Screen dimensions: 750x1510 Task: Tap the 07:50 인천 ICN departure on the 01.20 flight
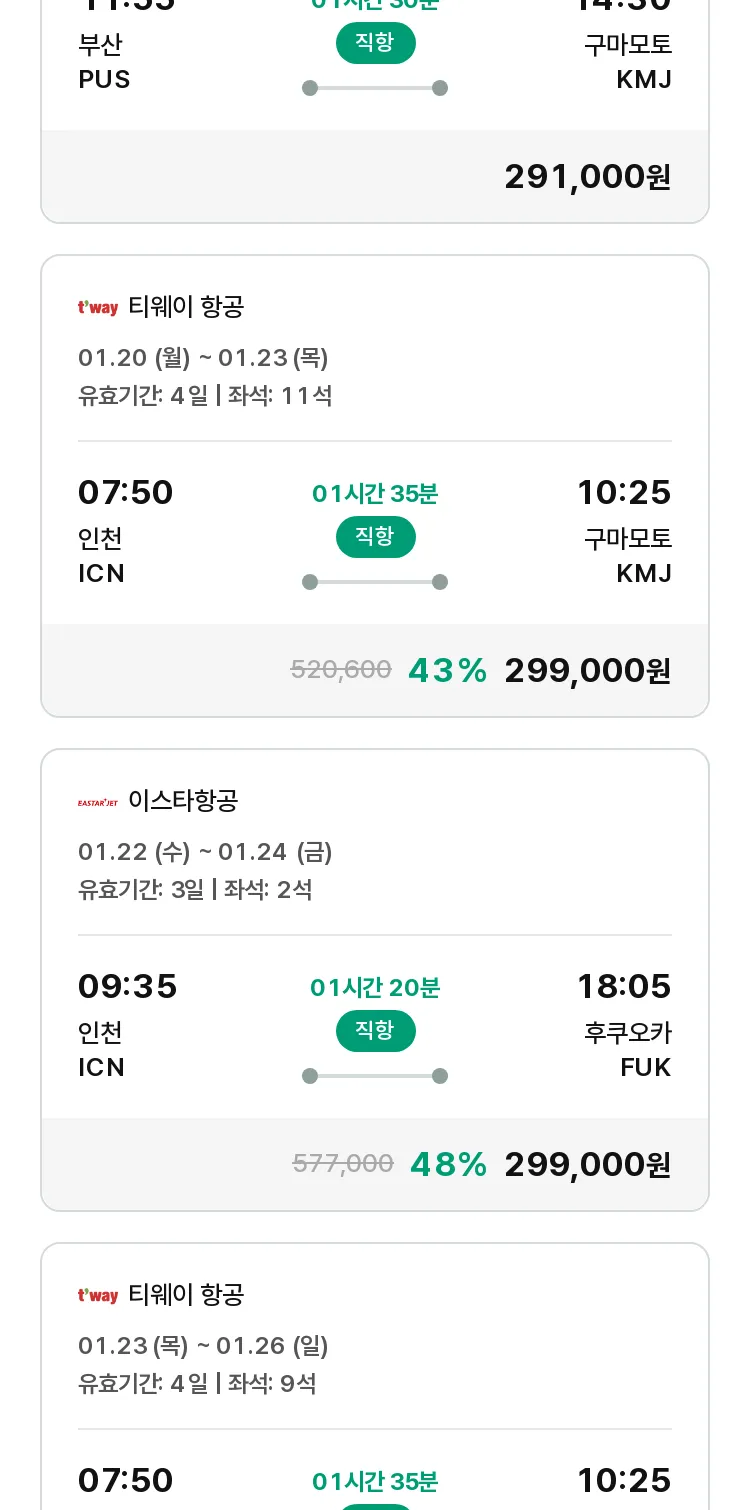[125, 531]
